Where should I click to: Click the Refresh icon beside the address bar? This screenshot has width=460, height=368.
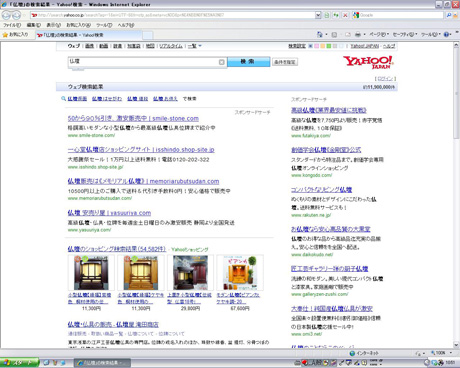336,15
